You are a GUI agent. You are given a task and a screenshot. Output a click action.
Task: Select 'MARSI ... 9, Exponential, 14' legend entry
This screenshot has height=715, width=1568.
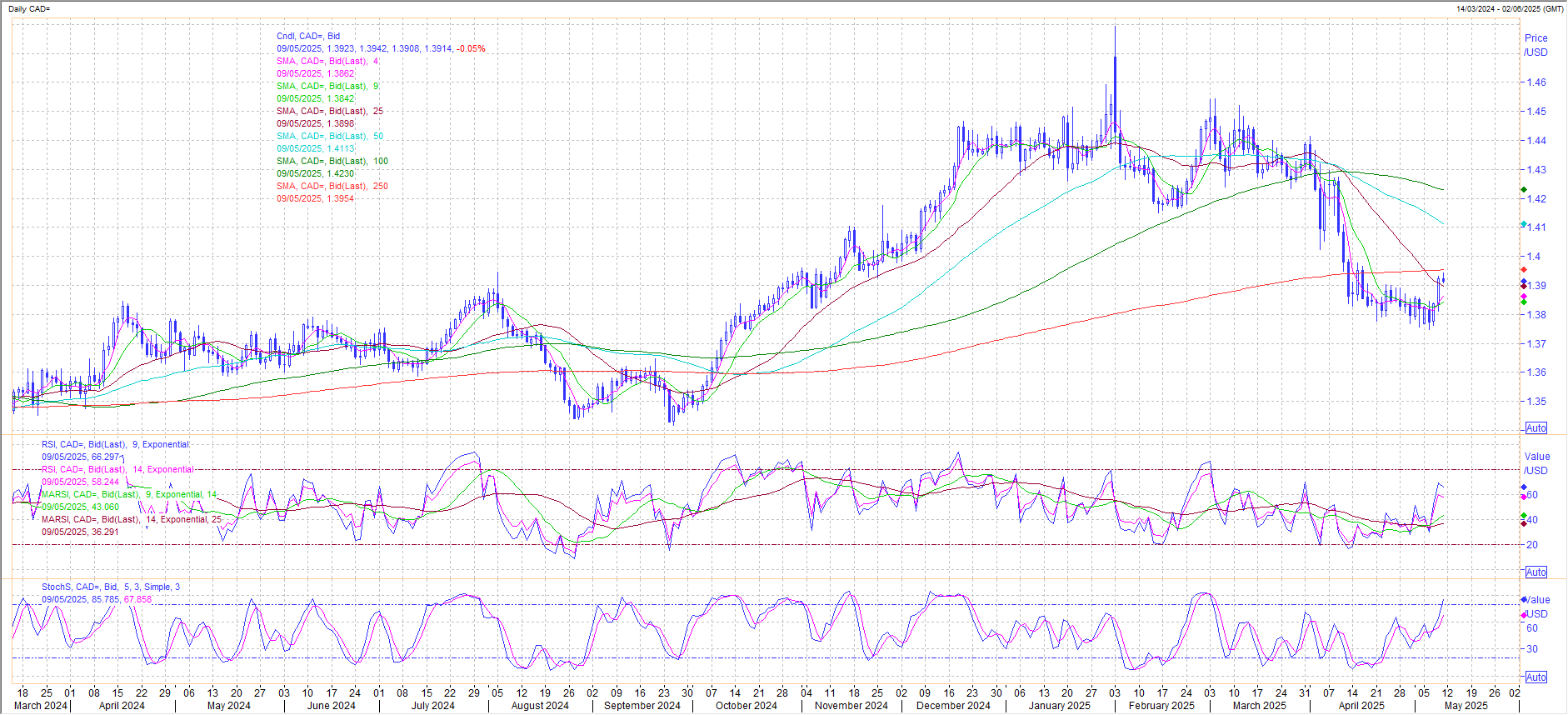tap(129, 494)
